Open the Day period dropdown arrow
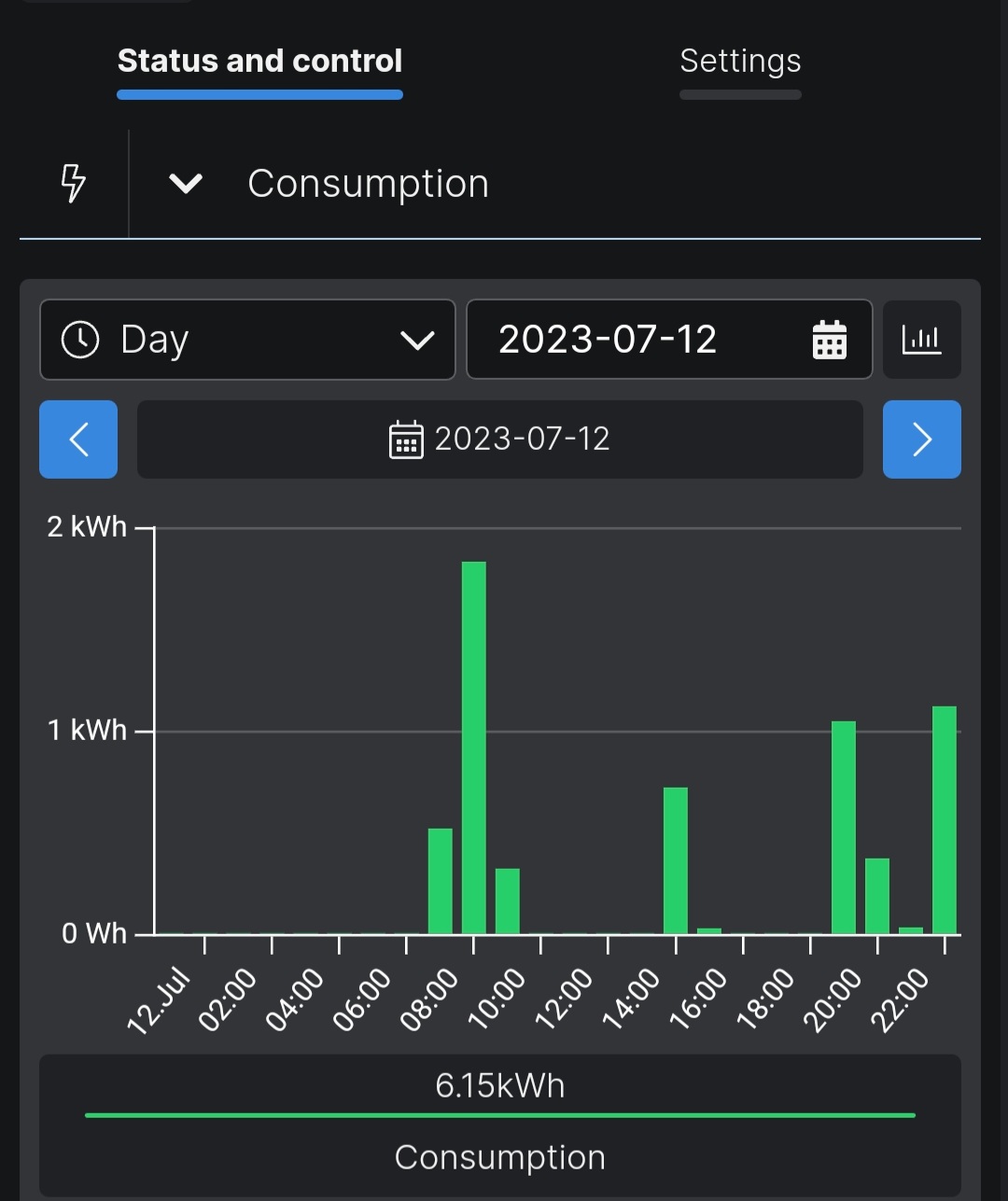Screen dimensions: 1008x1201 [416, 340]
